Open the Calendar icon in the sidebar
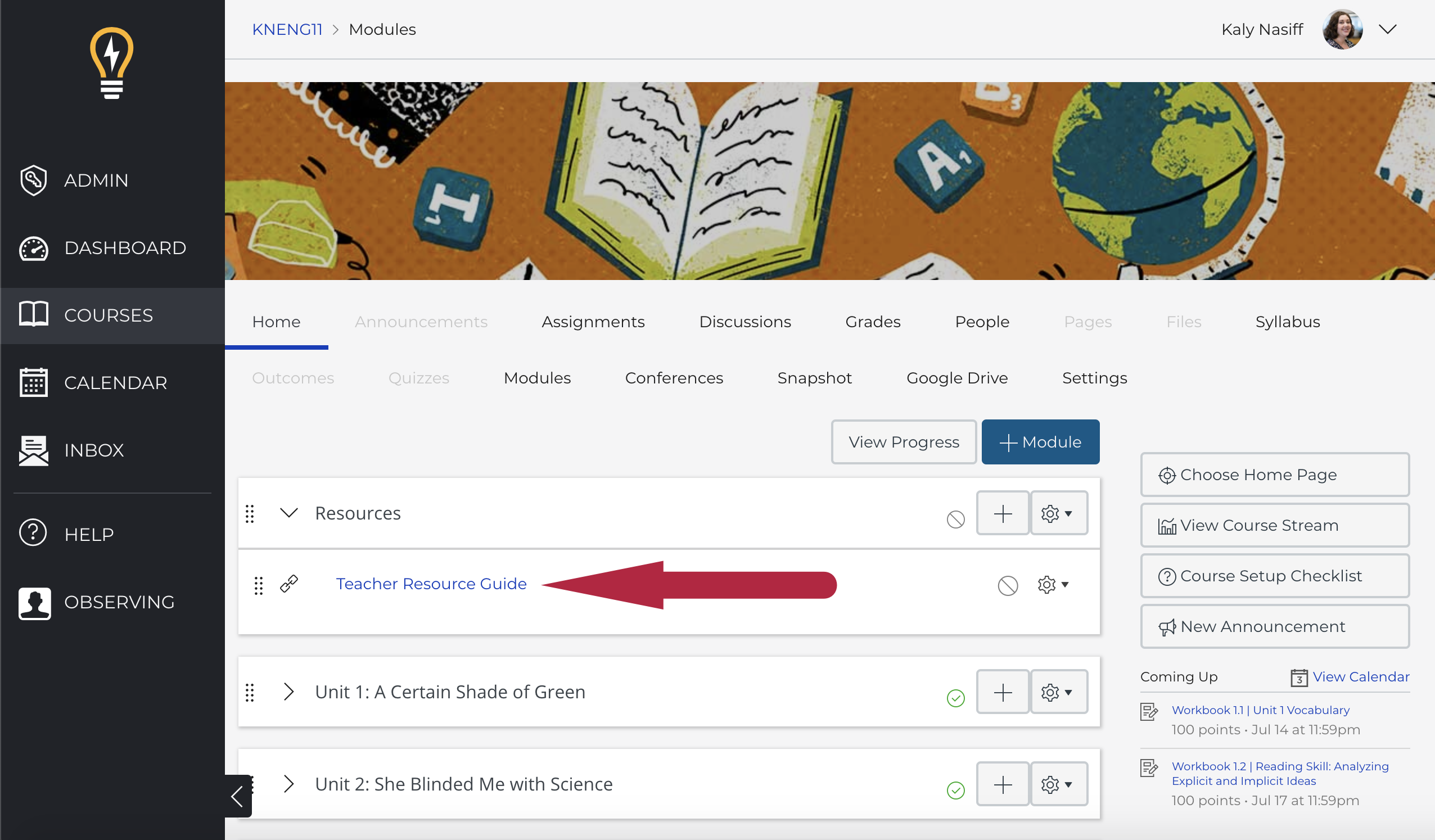 (x=34, y=382)
